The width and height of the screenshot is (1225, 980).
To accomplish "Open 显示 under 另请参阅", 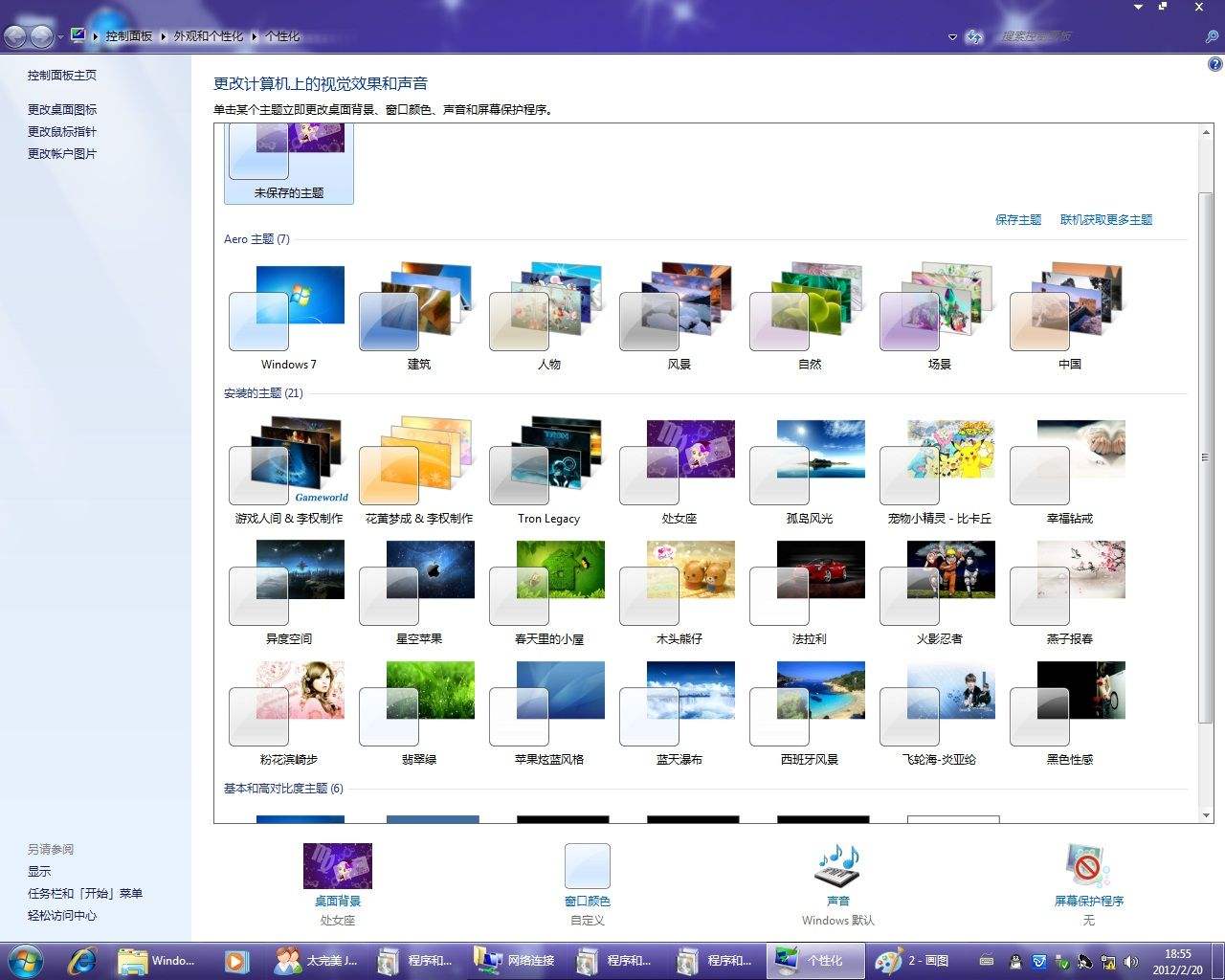I will 39,871.
